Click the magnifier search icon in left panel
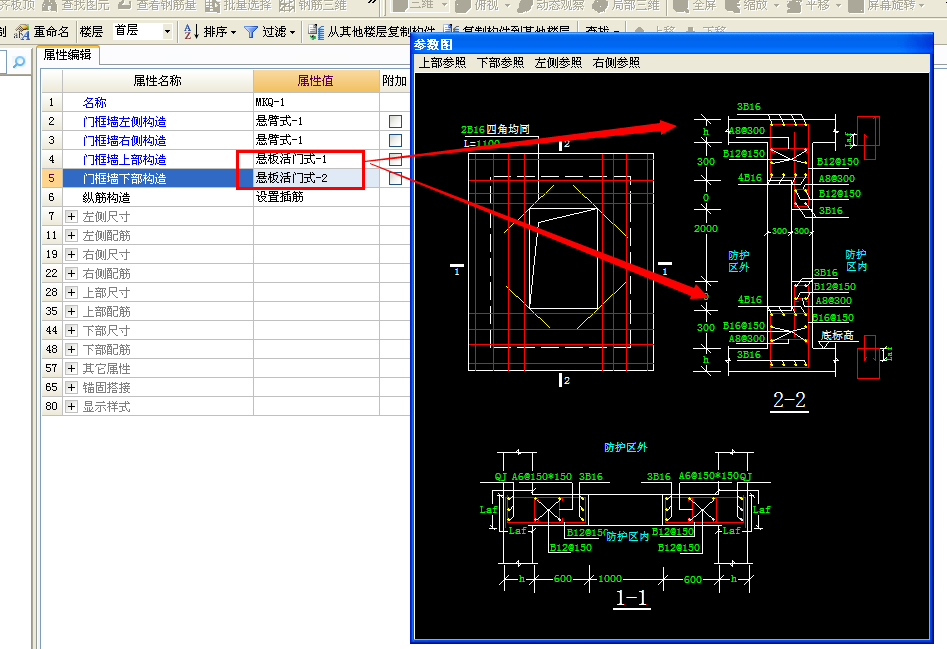947x649 pixels. (x=19, y=62)
